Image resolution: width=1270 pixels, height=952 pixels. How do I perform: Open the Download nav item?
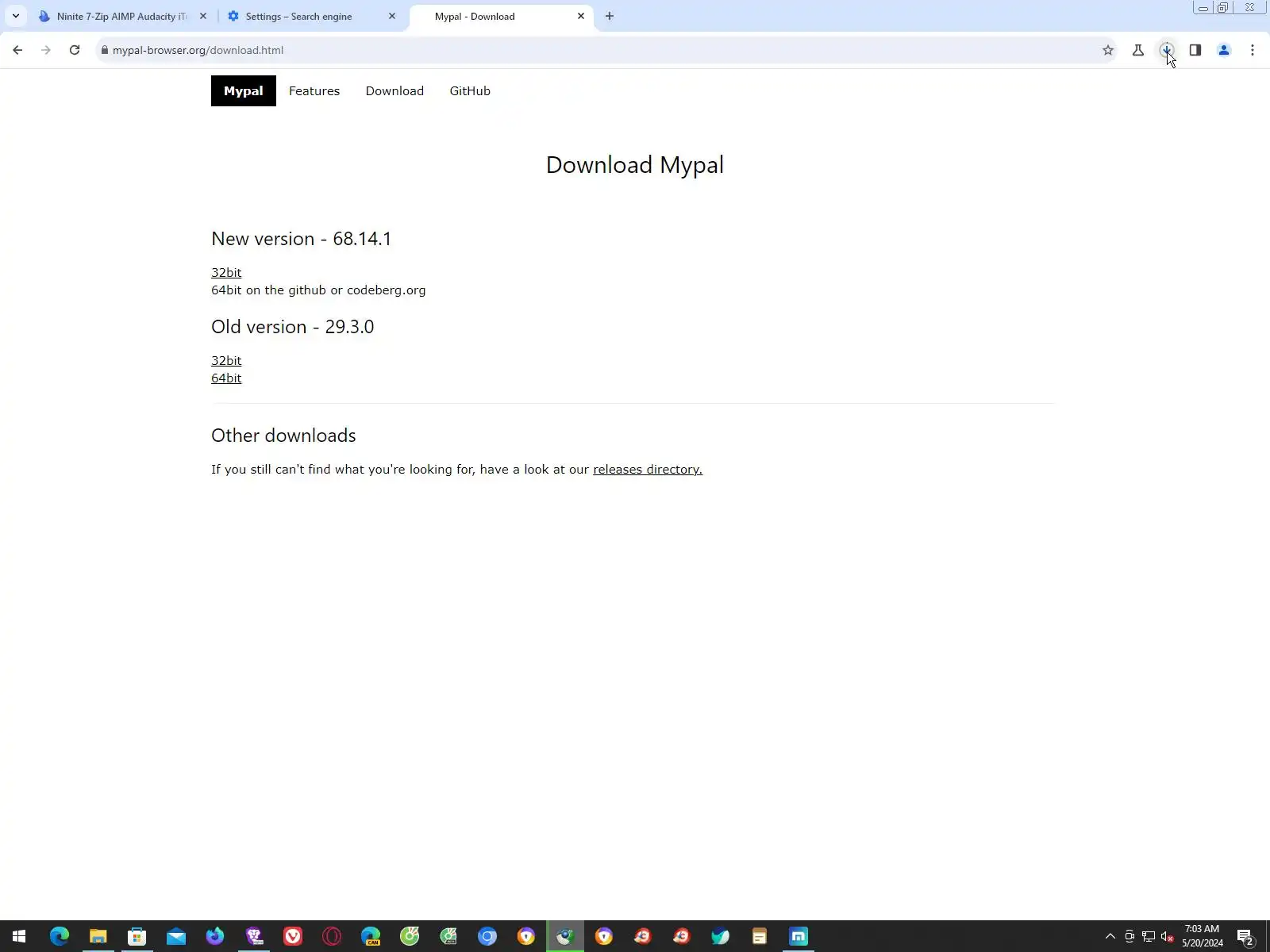click(x=394, y=90)
